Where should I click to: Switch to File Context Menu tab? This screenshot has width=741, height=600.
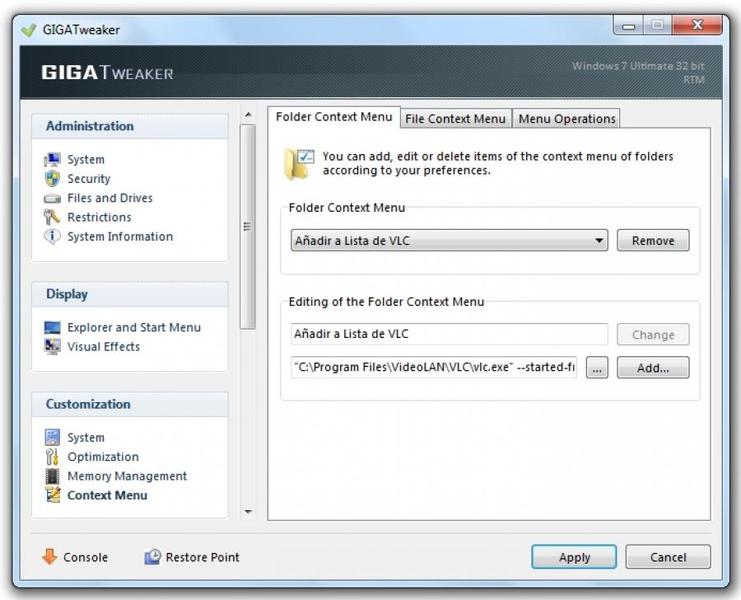(x=456, y=119)
